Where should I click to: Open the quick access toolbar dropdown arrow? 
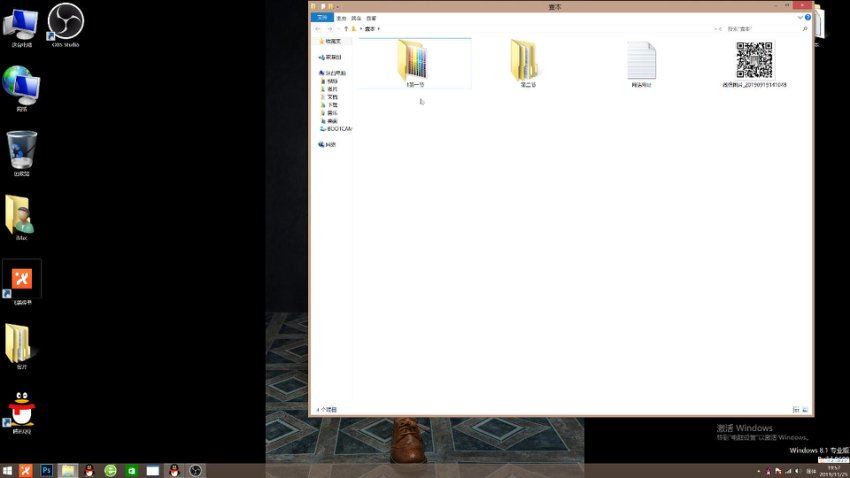pyautogui.click(x=337, y=7)
